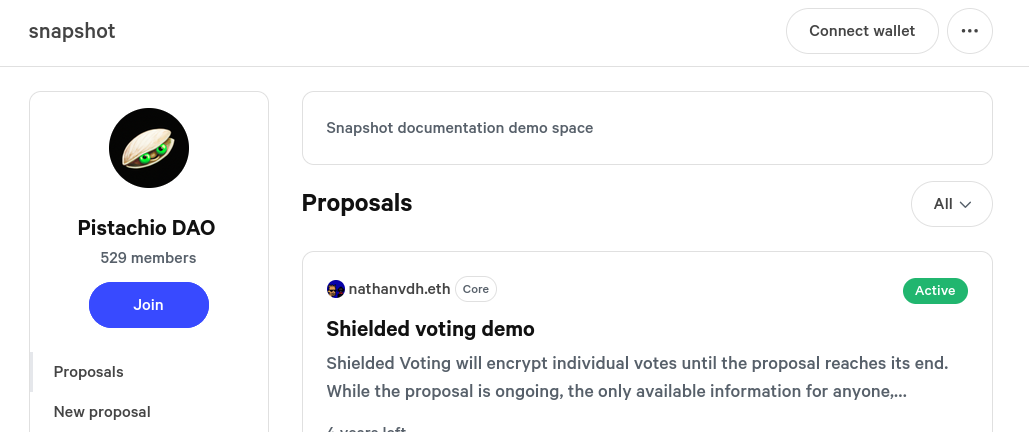This screenshot has height=432, width=1029.
Task: Open the three-dots more options menu
Action: pyautogui.click(x=969, y=31)
